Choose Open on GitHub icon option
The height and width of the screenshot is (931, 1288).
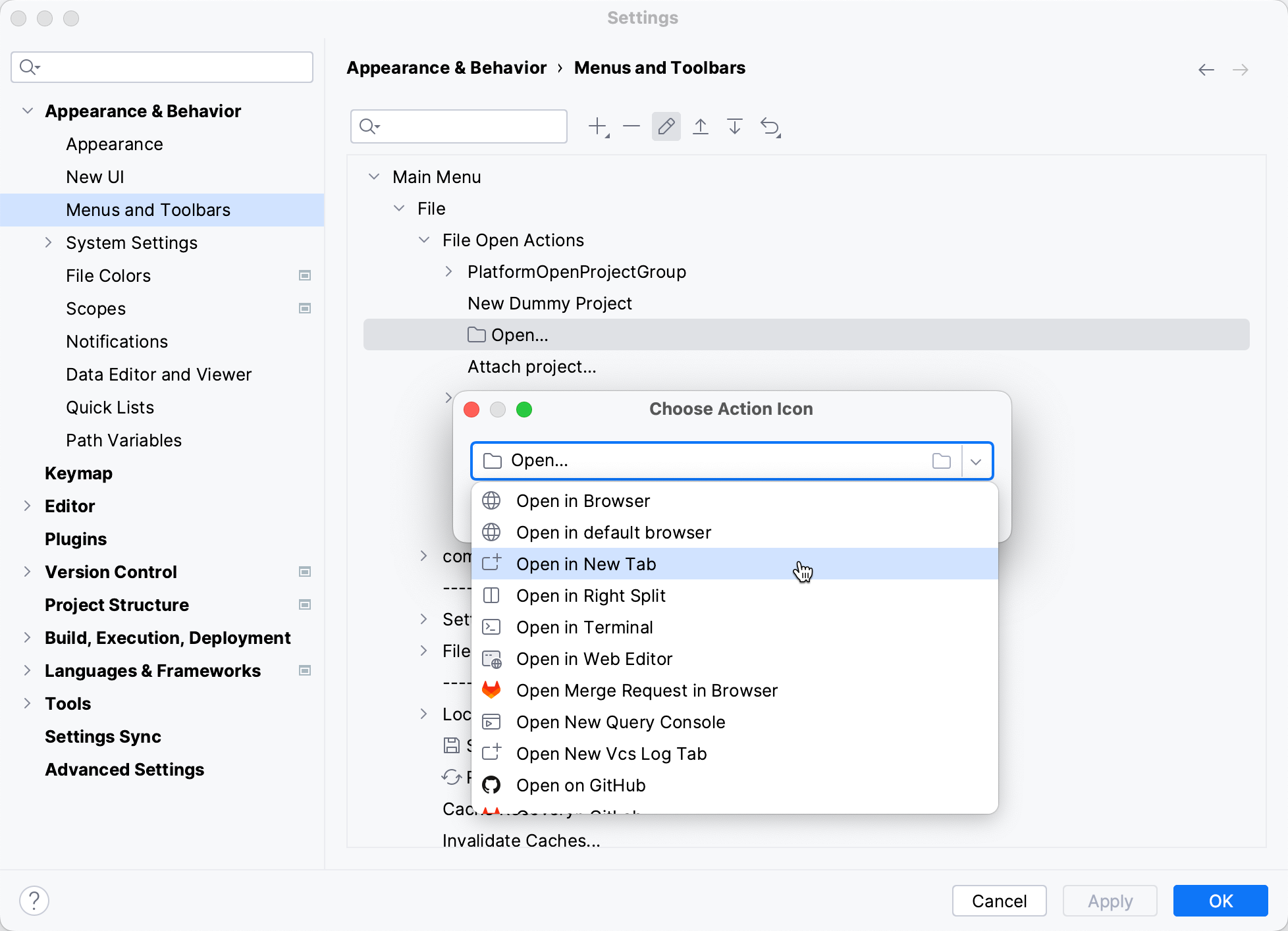(x=580, y=785)
